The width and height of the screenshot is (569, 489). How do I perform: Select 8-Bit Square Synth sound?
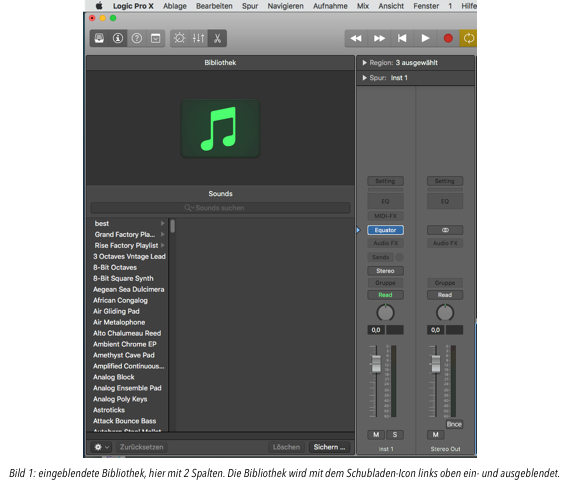pos(123,278)
